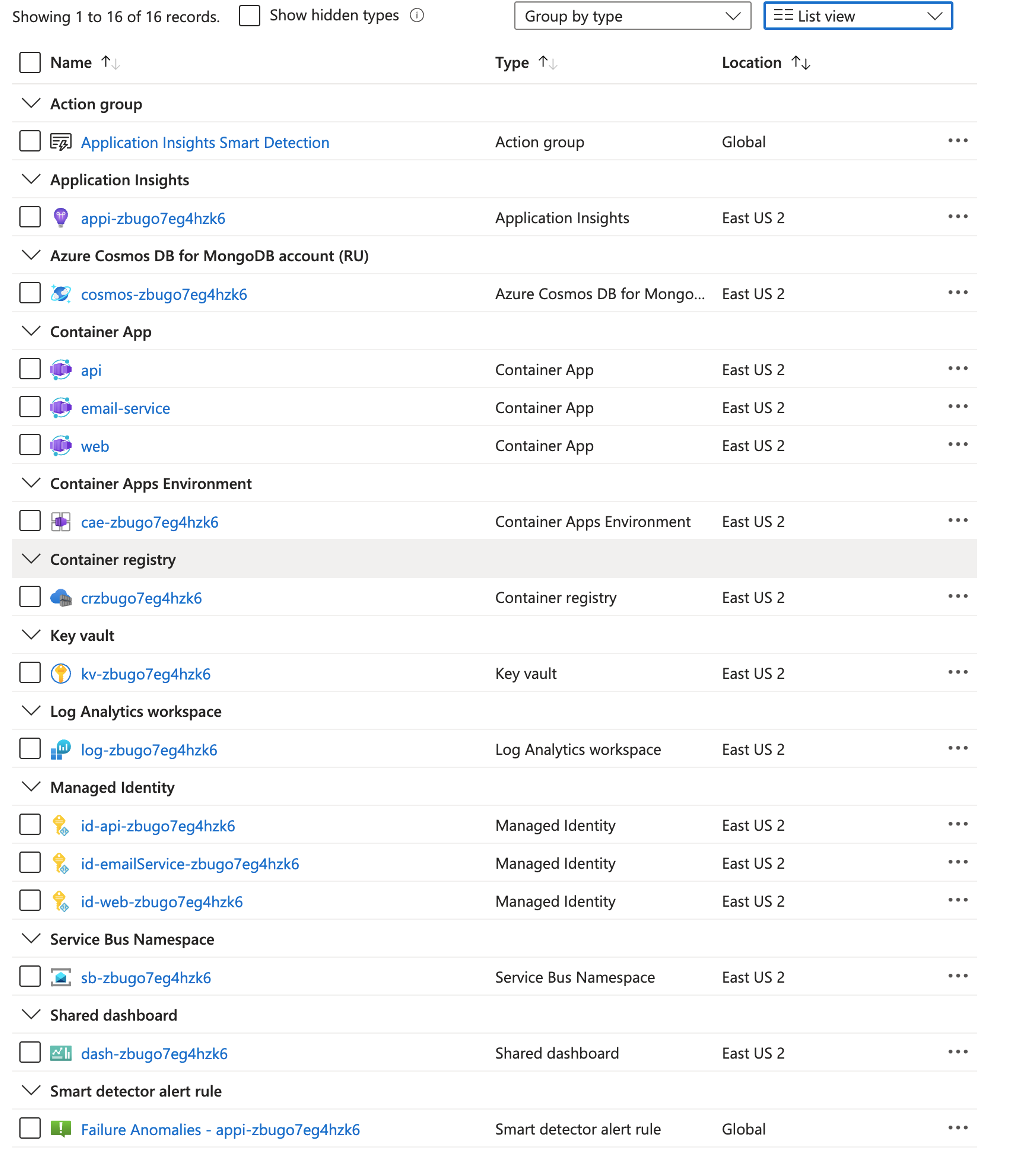Open the List view dropdown

(x=858, y=16)
